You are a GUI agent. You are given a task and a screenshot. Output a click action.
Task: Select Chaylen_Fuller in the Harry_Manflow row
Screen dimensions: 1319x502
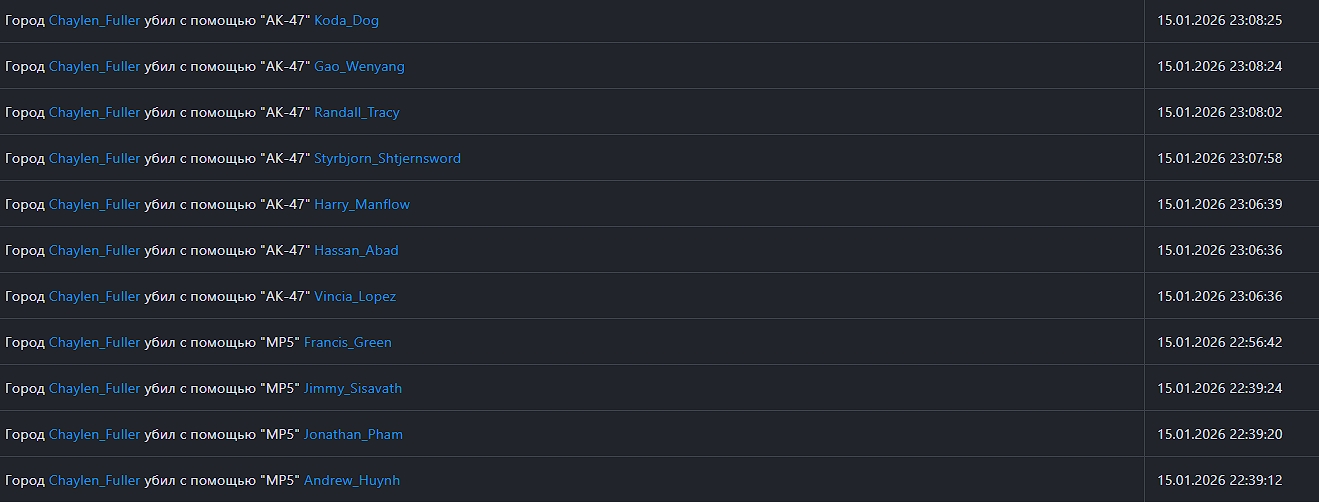coord(94,204)
